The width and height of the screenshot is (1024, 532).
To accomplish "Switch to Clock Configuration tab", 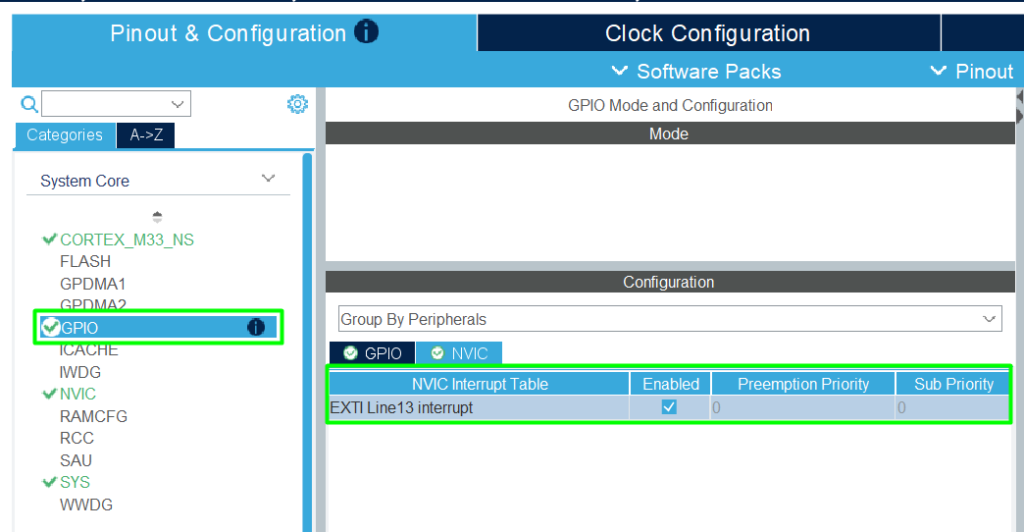I will pyautogui.click(x=707, y=33).
